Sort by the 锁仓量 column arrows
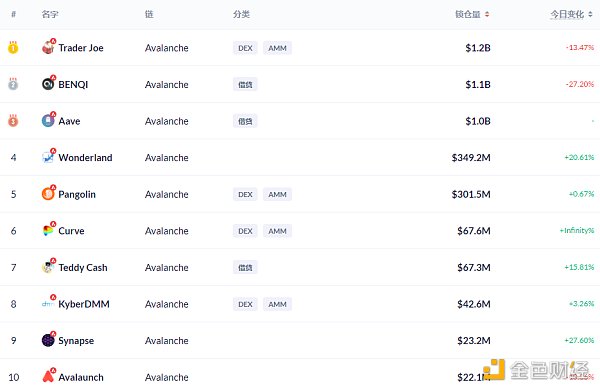 (x=487, y=14)
